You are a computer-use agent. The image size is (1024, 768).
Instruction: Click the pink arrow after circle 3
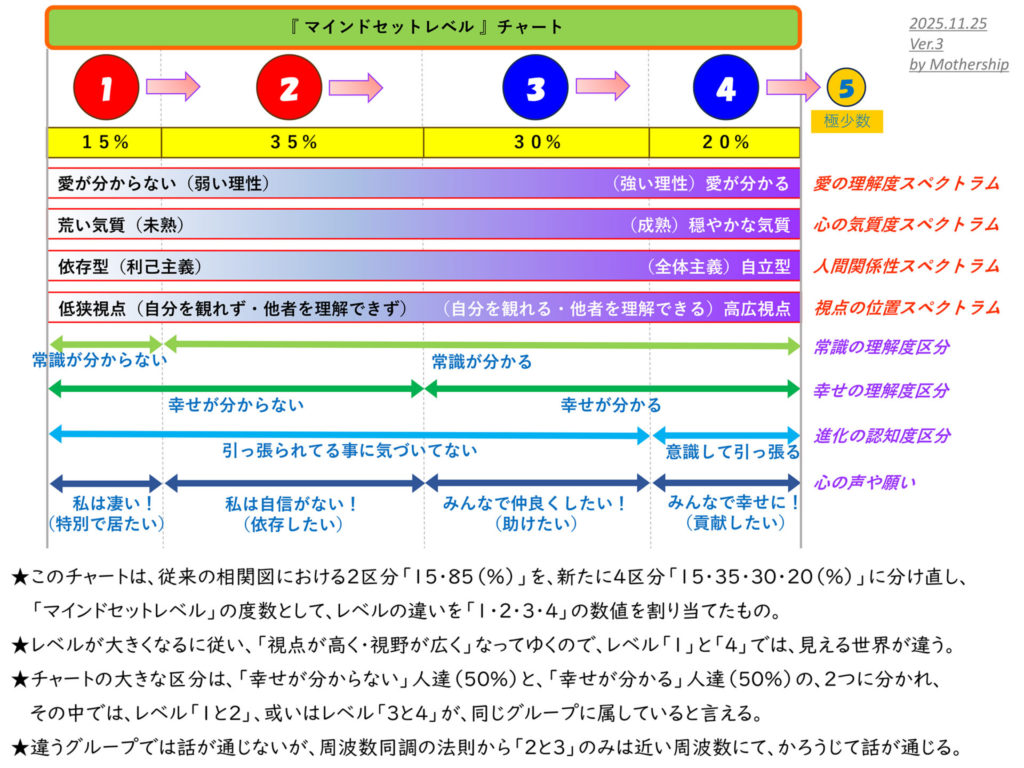602,87
